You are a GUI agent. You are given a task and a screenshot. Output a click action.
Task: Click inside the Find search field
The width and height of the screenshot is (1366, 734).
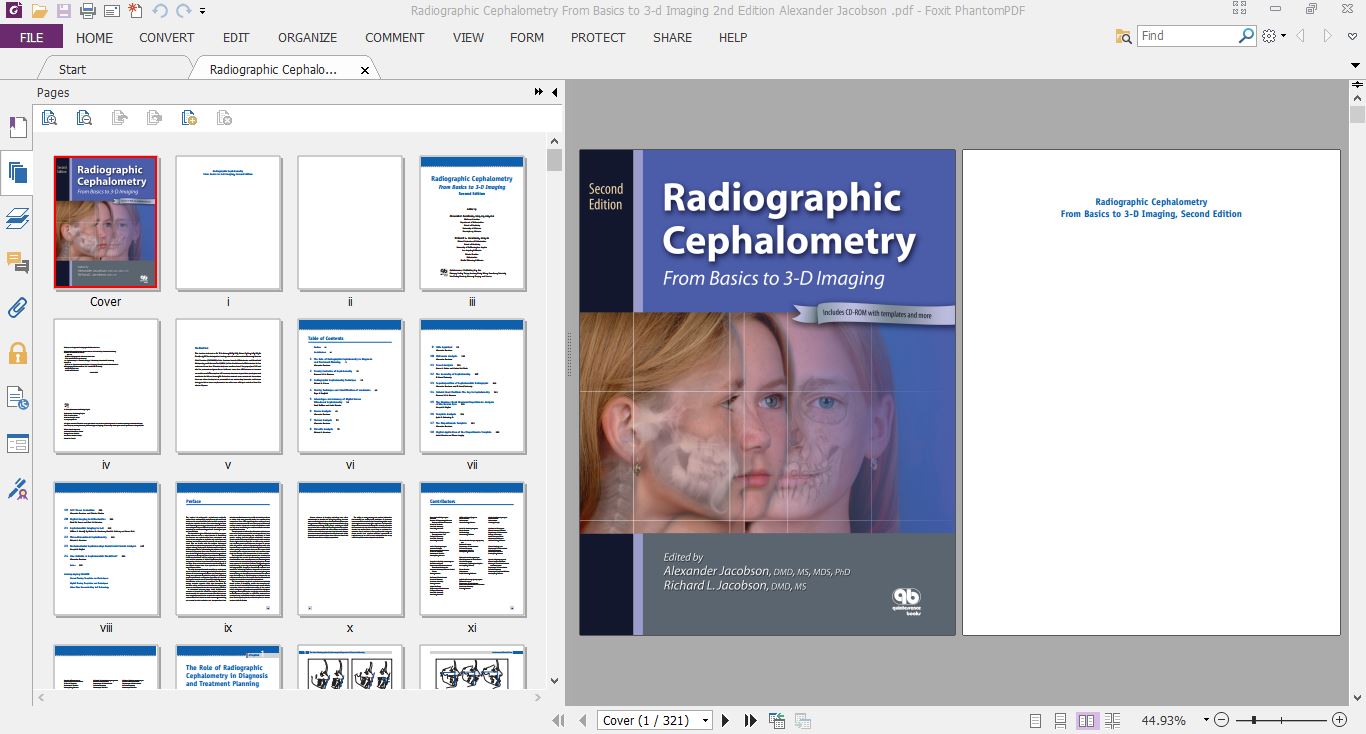(x=1188, y=36)
